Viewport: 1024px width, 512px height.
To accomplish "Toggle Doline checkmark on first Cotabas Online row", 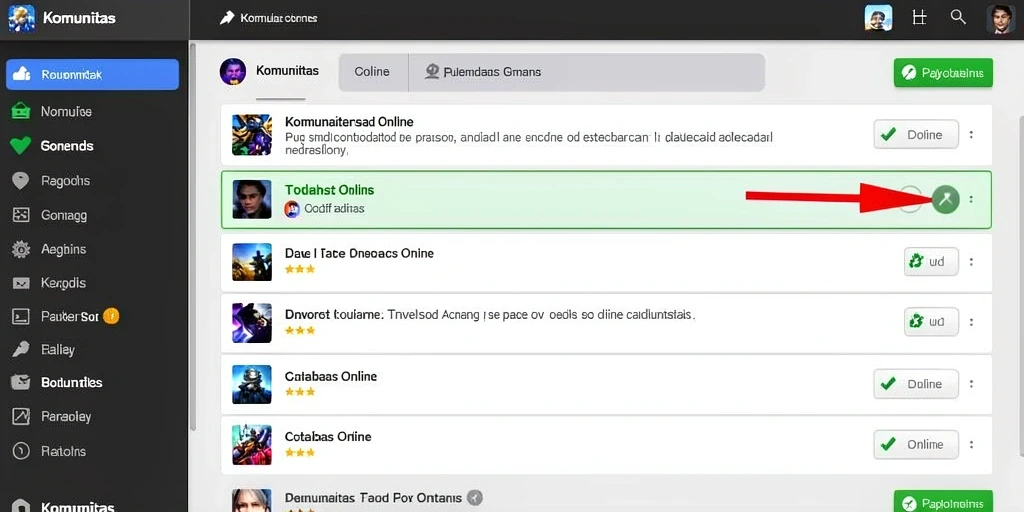I will pos(916,384).
